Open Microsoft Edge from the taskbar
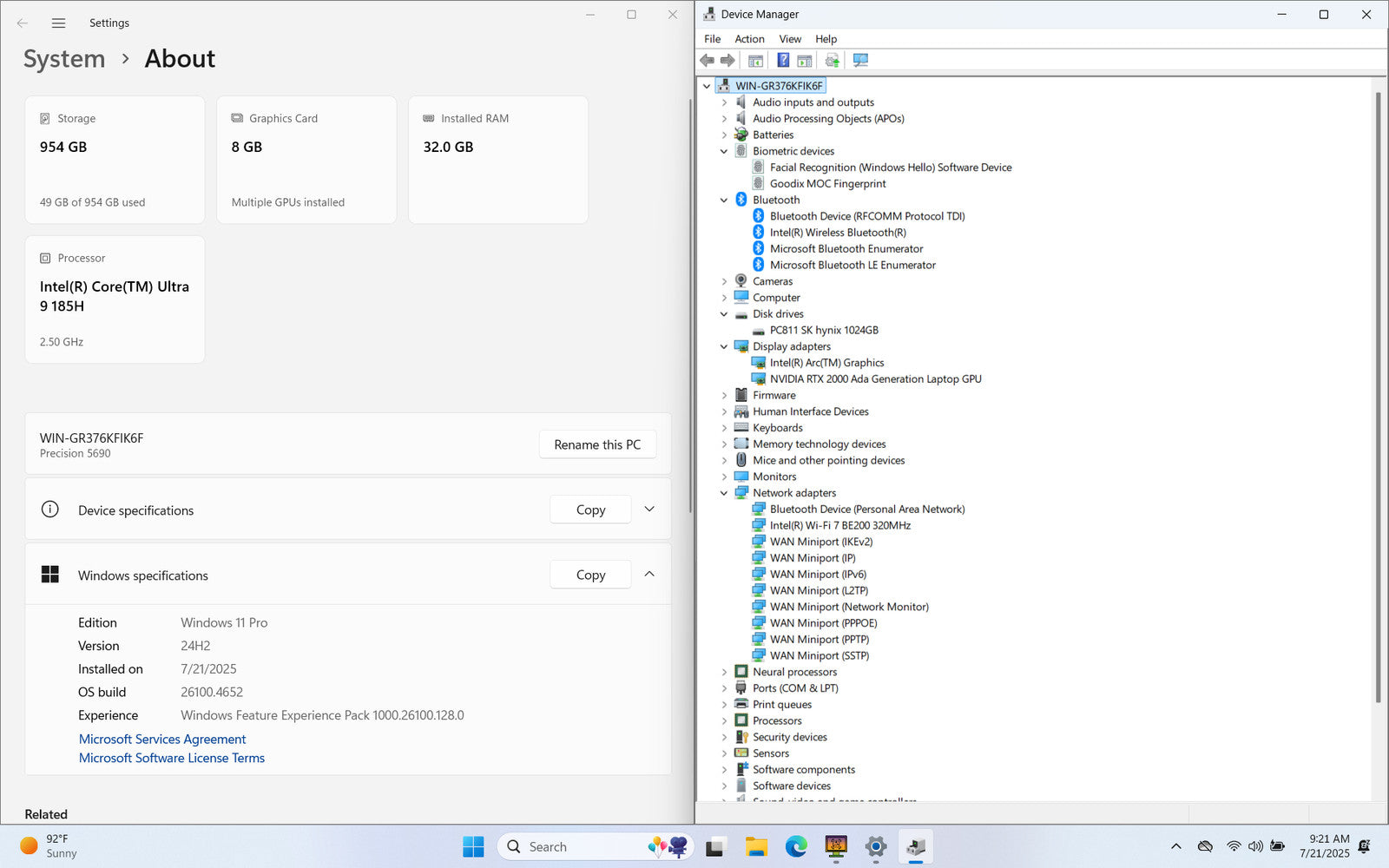The height and width of the screenshot is (868, 1389). coord(796,846)
